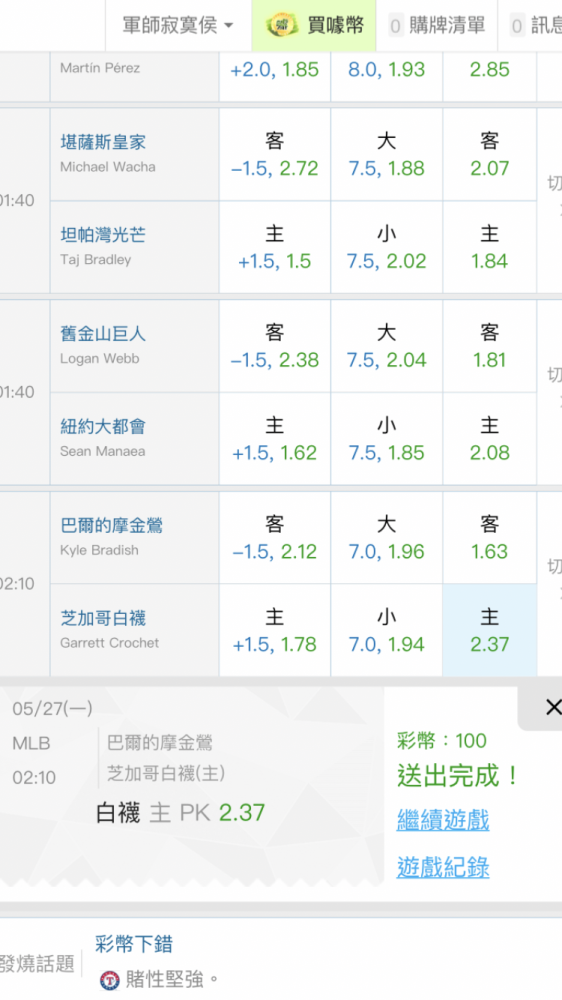Screen dimensions: 562x1000
Task: Open the 彩幣下錯 hot topic
Action: 134,944
